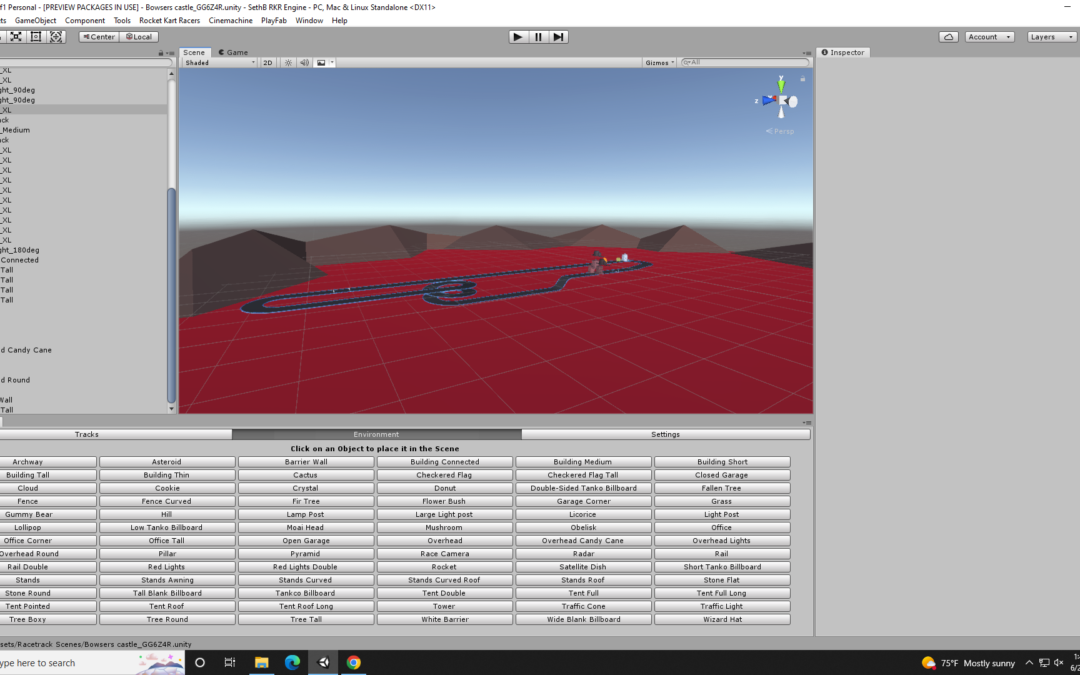Start Play mode with the Play button
Image resolution: width=1080 pixels, height=675 pixels.
point(518,37)
